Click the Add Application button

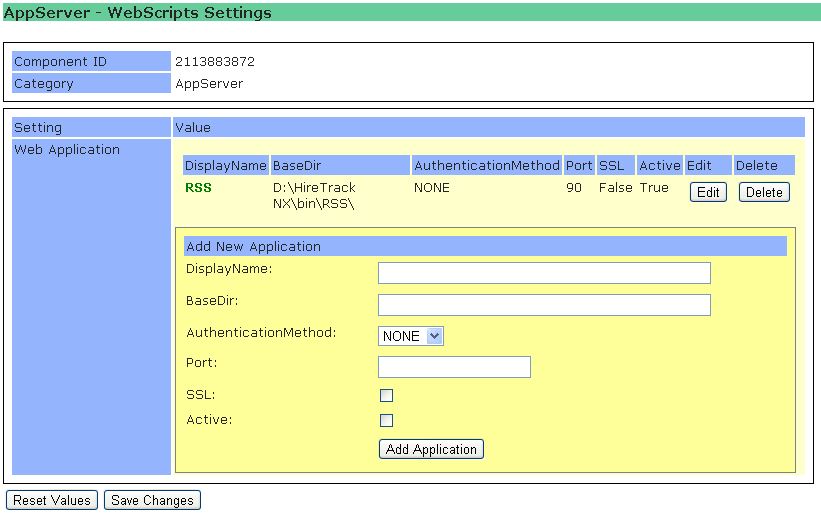431,449
